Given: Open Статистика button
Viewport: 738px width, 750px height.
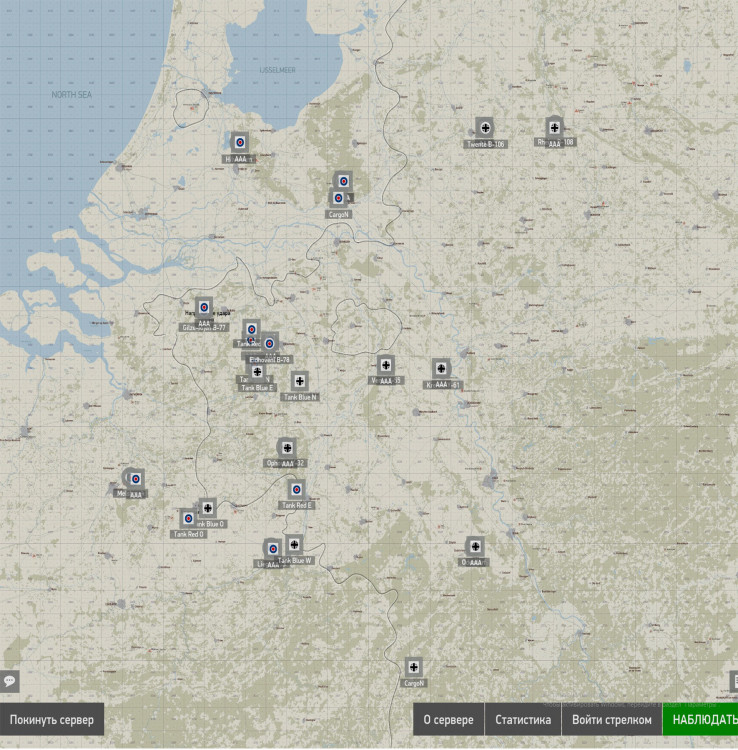Looking at the screenshot, I should click(523, 719).
